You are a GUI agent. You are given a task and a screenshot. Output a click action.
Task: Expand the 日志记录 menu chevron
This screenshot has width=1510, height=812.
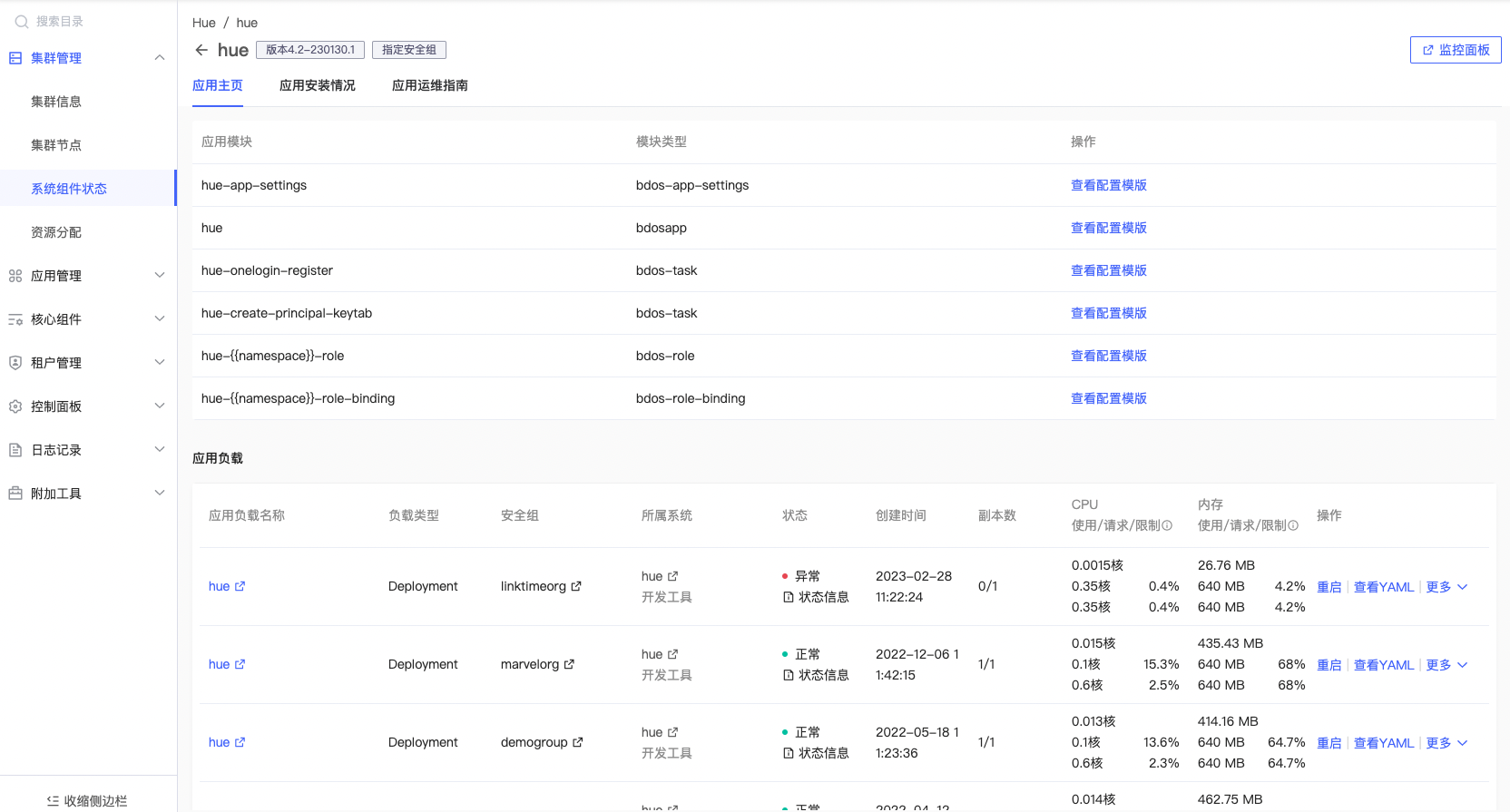160,449
